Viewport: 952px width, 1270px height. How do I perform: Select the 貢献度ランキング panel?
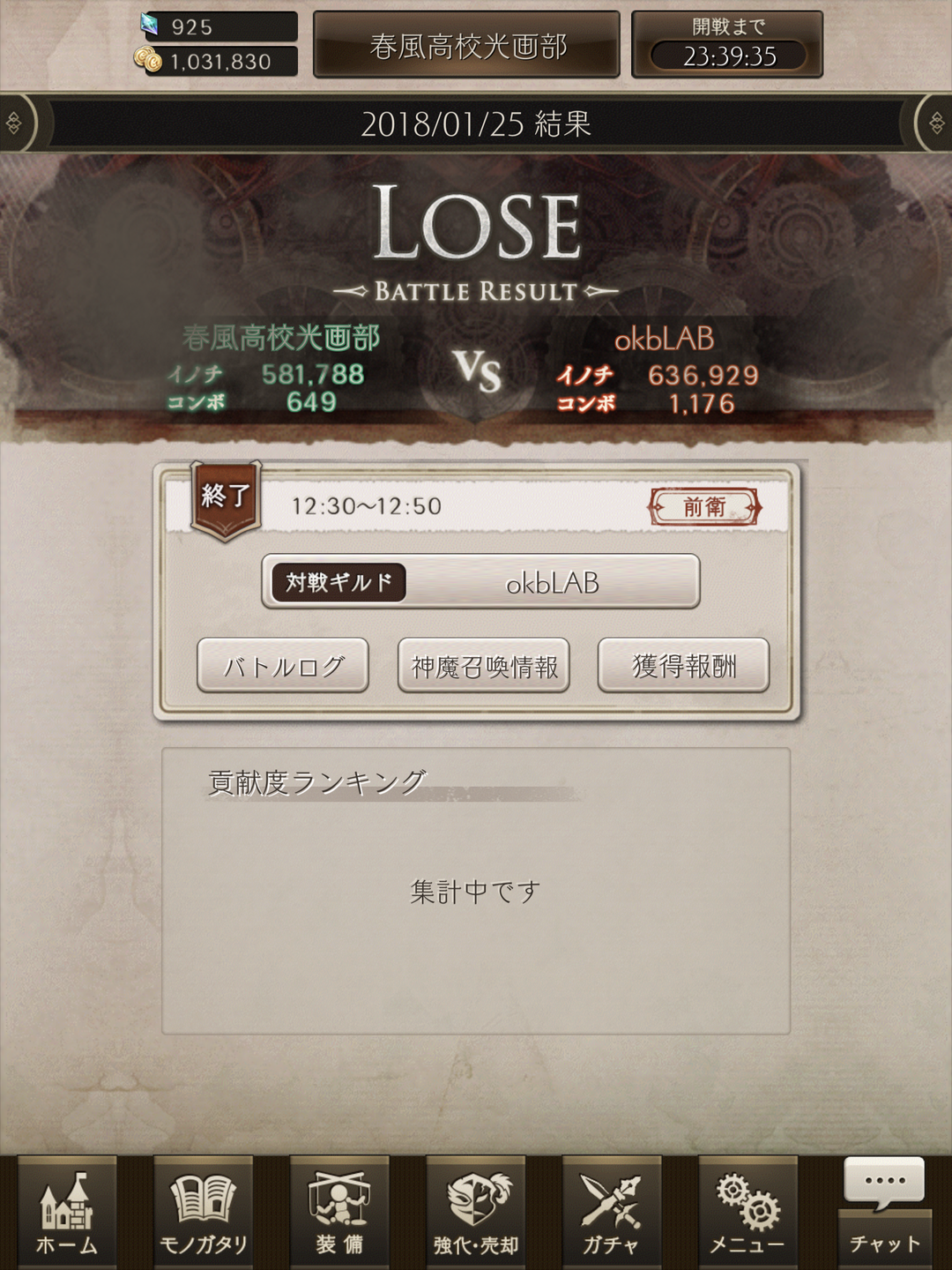pos(476,891)
